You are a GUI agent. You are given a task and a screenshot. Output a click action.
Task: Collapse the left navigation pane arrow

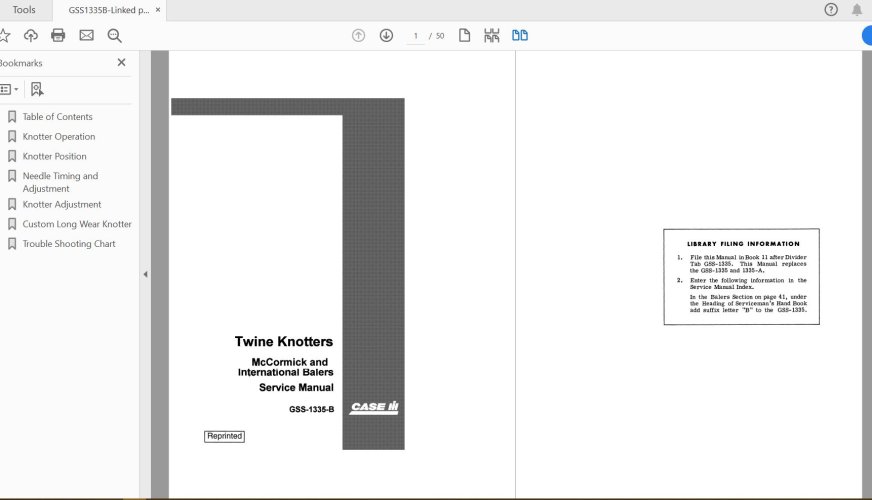(145, 274)
